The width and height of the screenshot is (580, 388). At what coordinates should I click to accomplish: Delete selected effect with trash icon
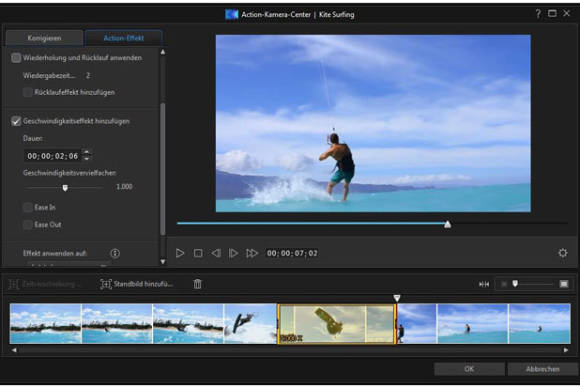pyautogui.click(x=198, y=284)
